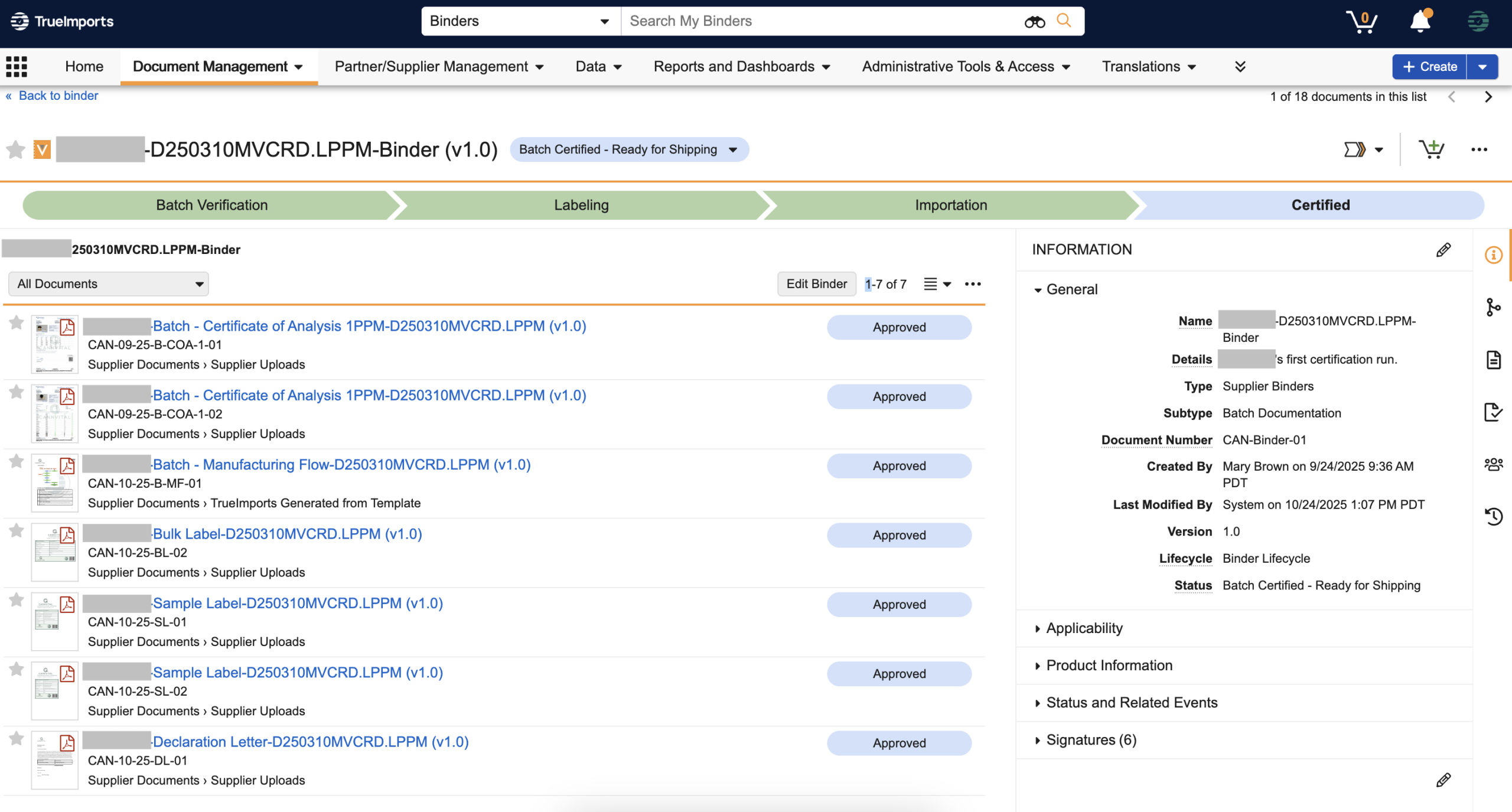Click the binoculars advanced search icon
Image resolution: width=1512 pixels, height=812 pixels.
click(x=1034, y=22)
